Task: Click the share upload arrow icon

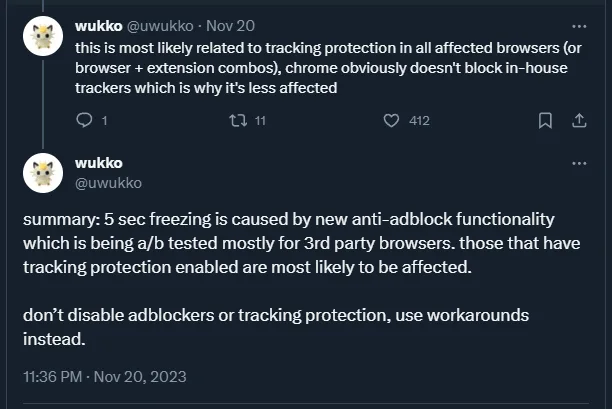Action: (579, 120)
